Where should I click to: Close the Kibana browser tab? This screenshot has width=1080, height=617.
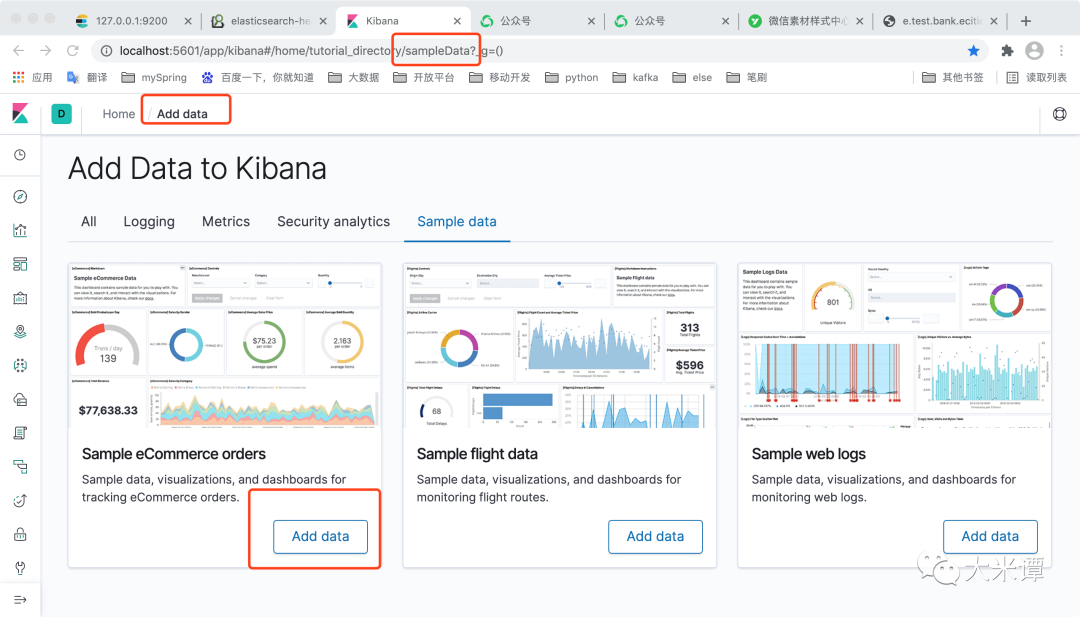tap(457, 21)
